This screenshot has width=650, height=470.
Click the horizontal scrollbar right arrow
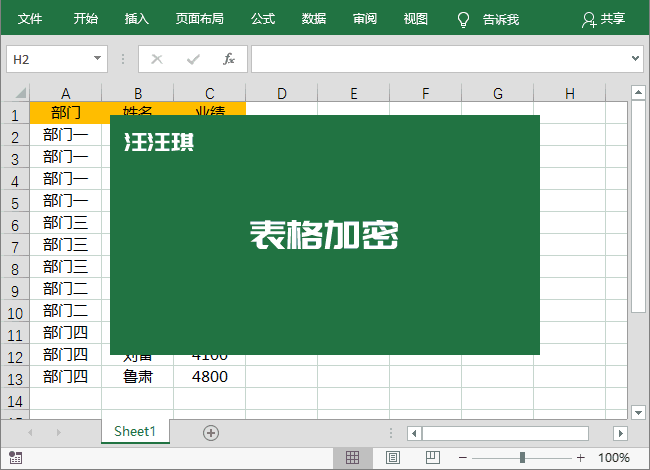coord(620,434)
